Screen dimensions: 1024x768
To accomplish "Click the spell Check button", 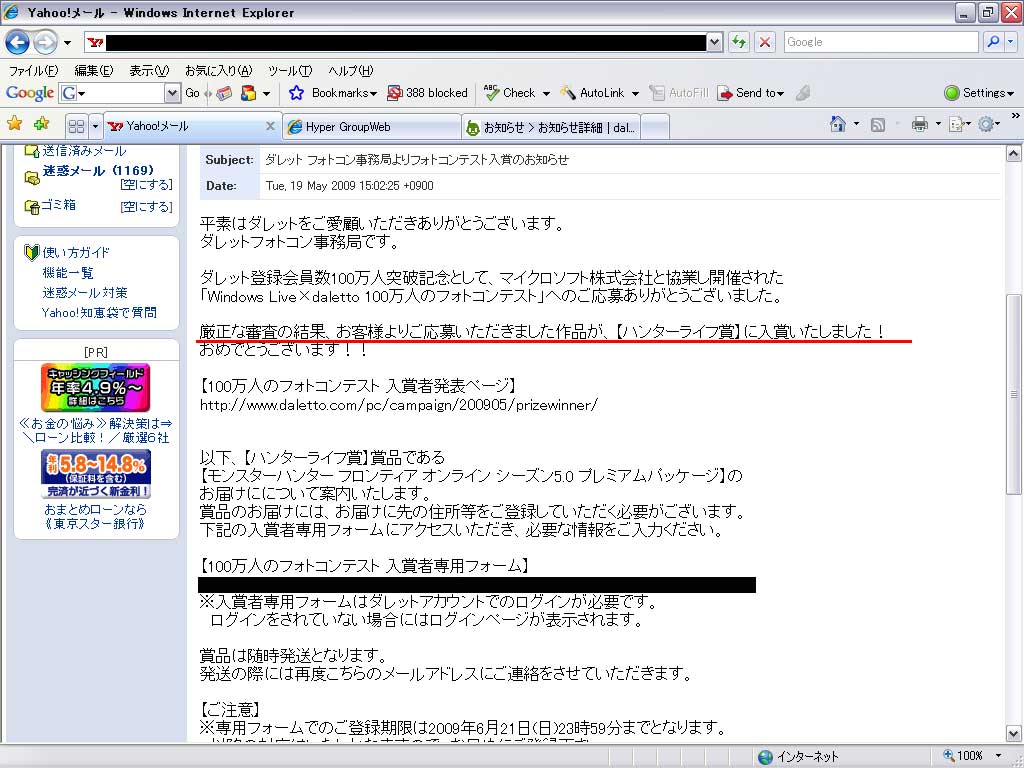I will (510, 93).
